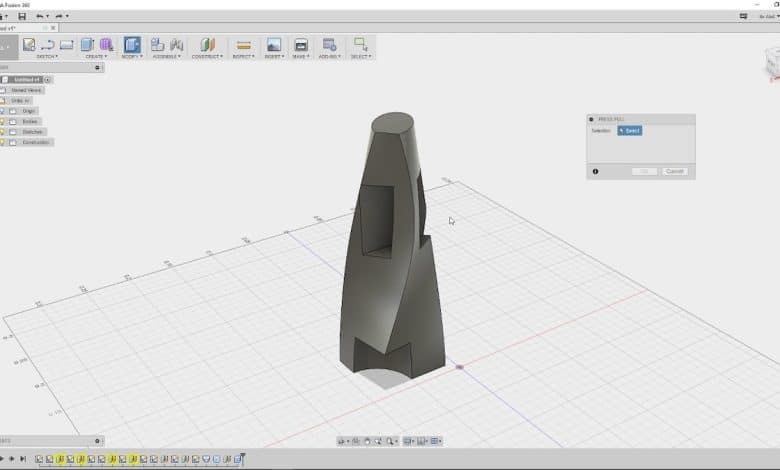780x470 pixels.
Task: Close the document tab
Action: click(53, 28)
